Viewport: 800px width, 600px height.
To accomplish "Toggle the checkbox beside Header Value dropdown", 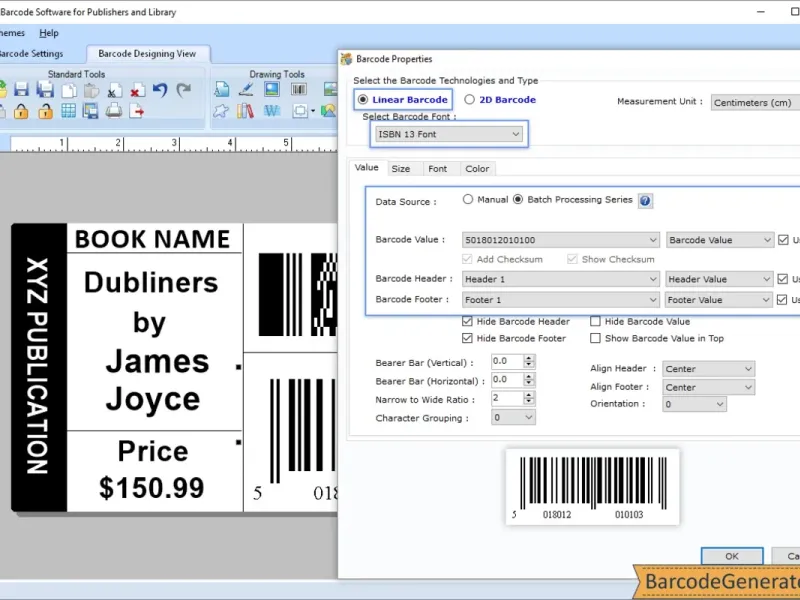I will coord(783,279).
